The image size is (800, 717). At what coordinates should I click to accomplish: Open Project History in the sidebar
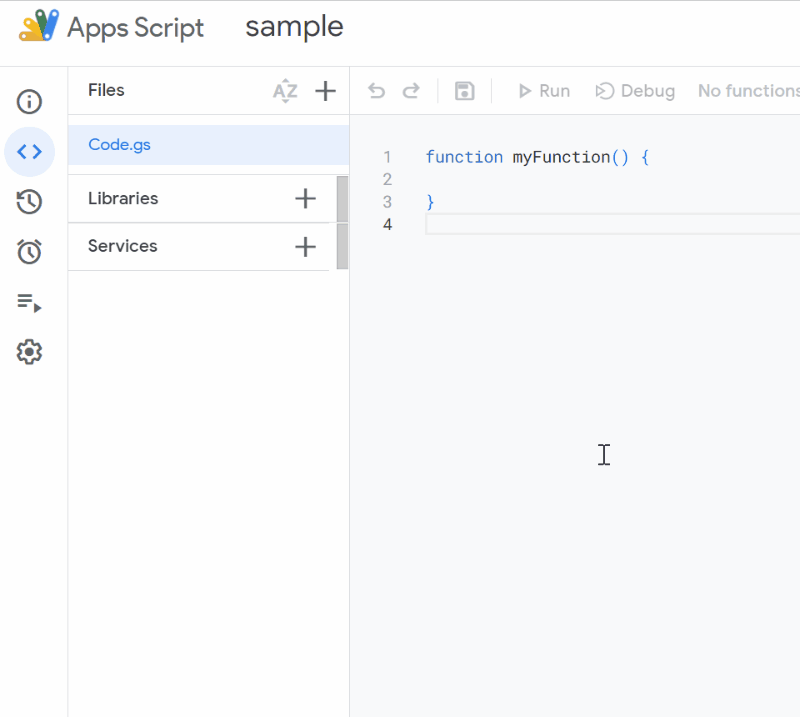(x=30, y=202)
